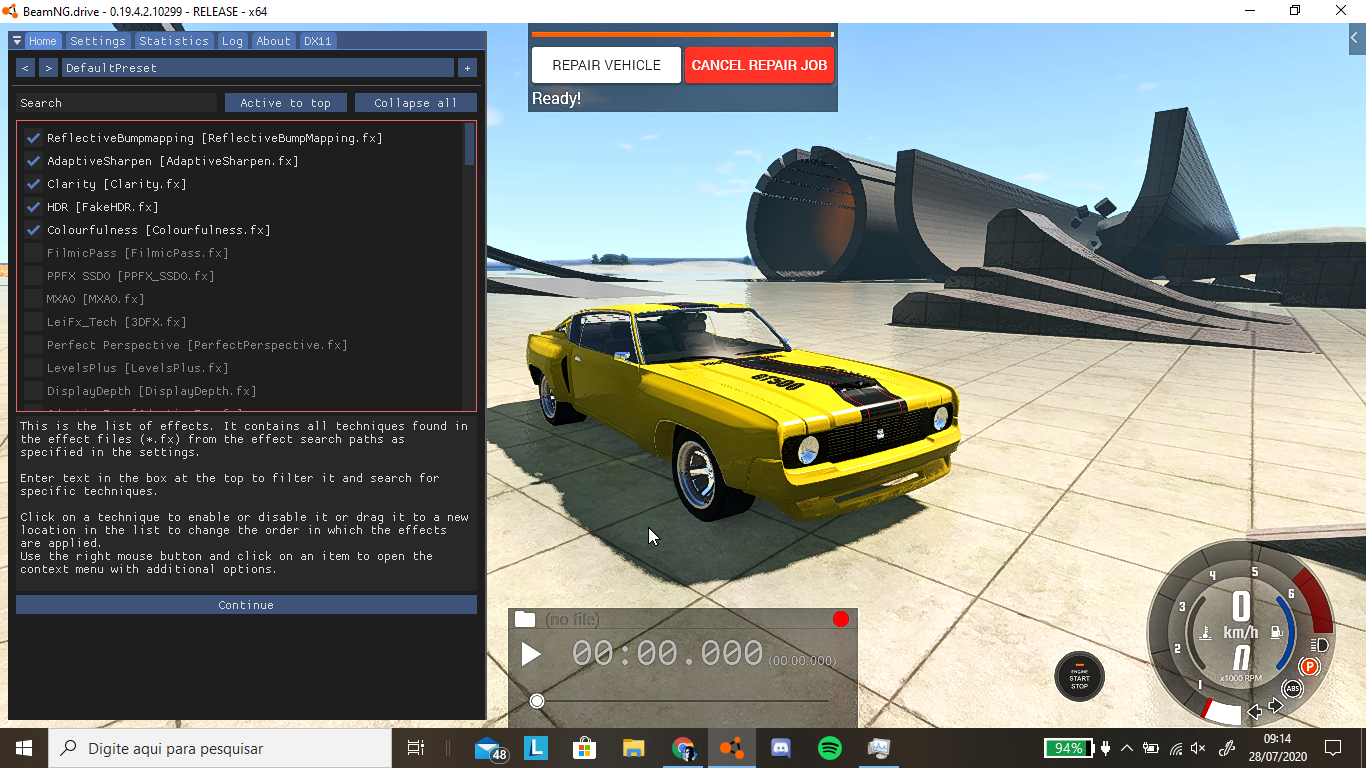Open Discord from the taskbar

781,748
